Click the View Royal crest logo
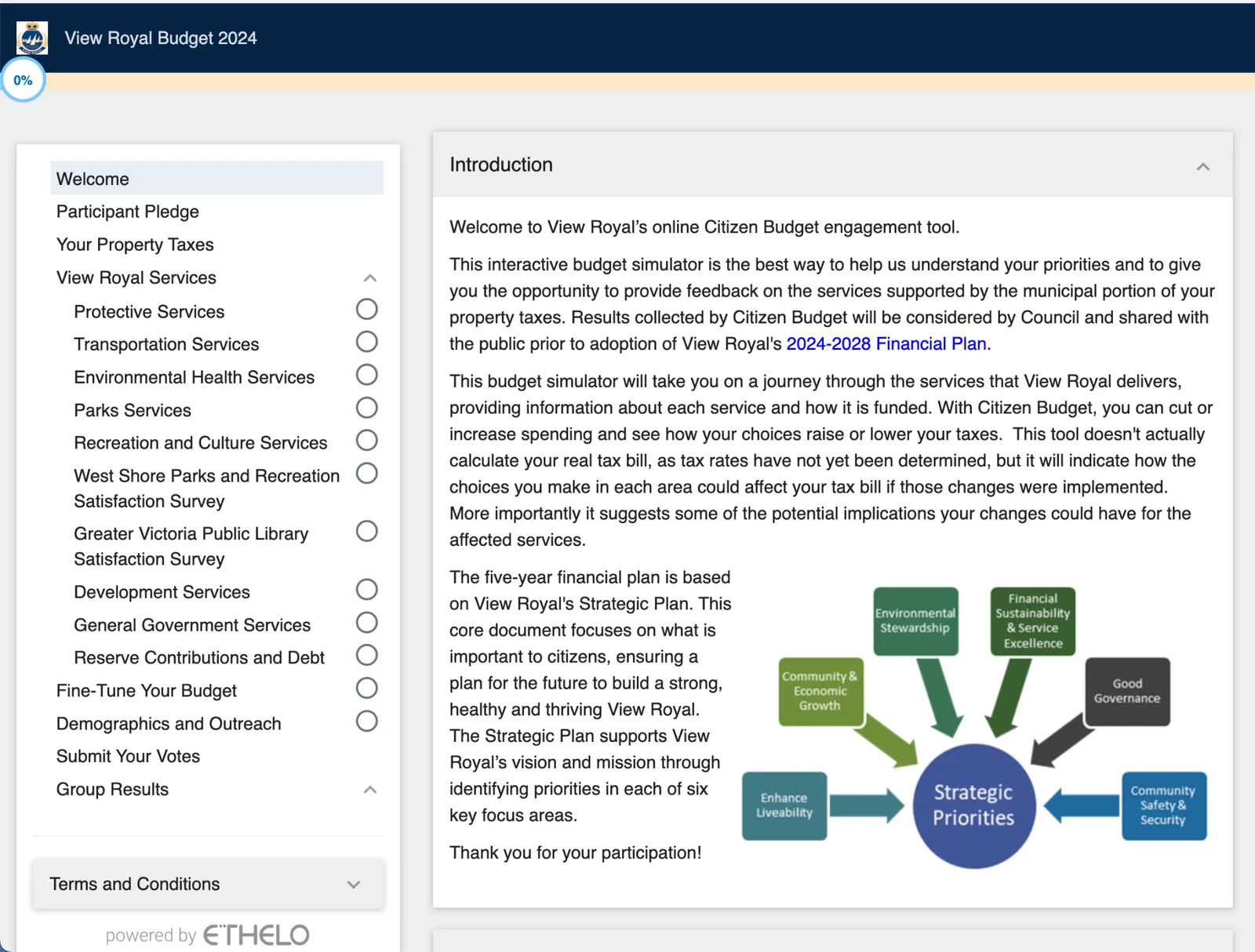The image size is (1255, 952). tap(32, 38)
